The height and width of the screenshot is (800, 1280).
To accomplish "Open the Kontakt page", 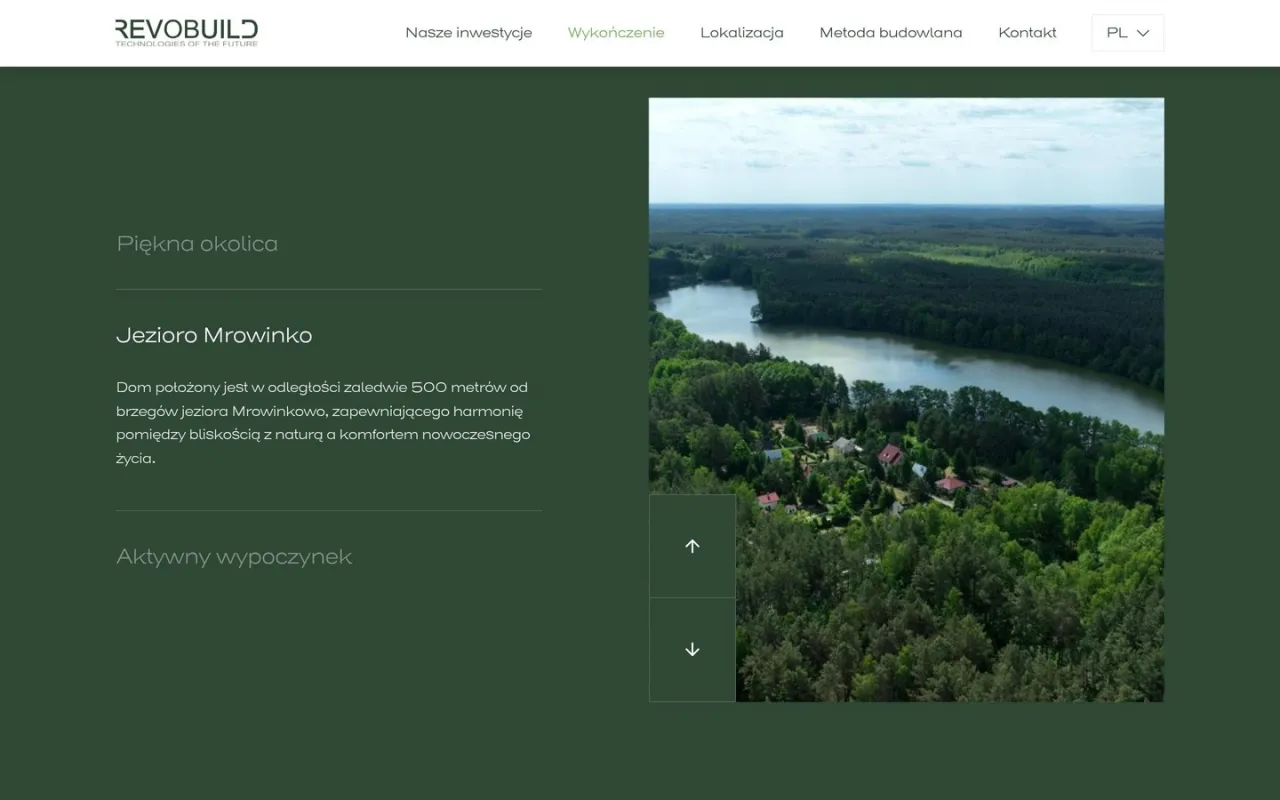I will pos(1027,33).
